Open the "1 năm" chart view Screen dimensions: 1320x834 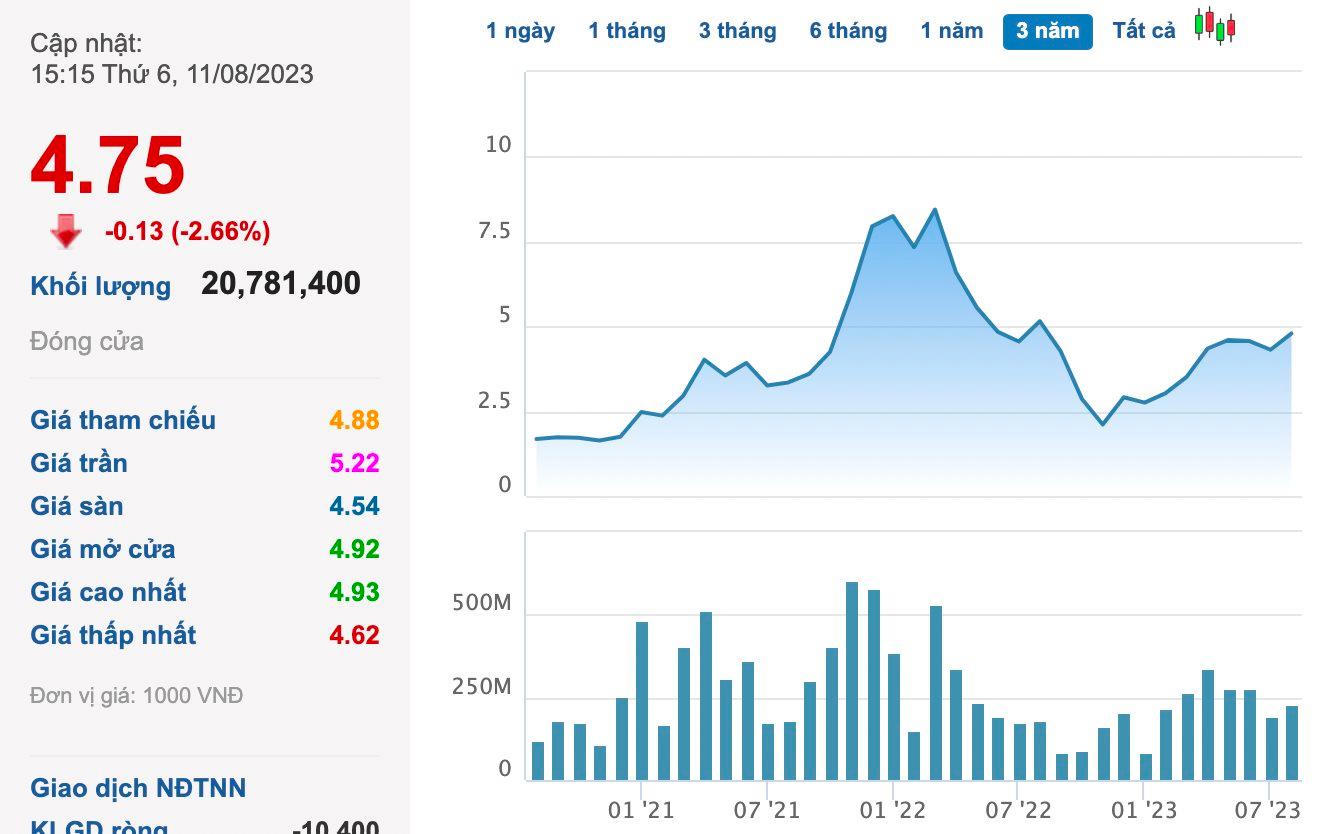[952, 31]
